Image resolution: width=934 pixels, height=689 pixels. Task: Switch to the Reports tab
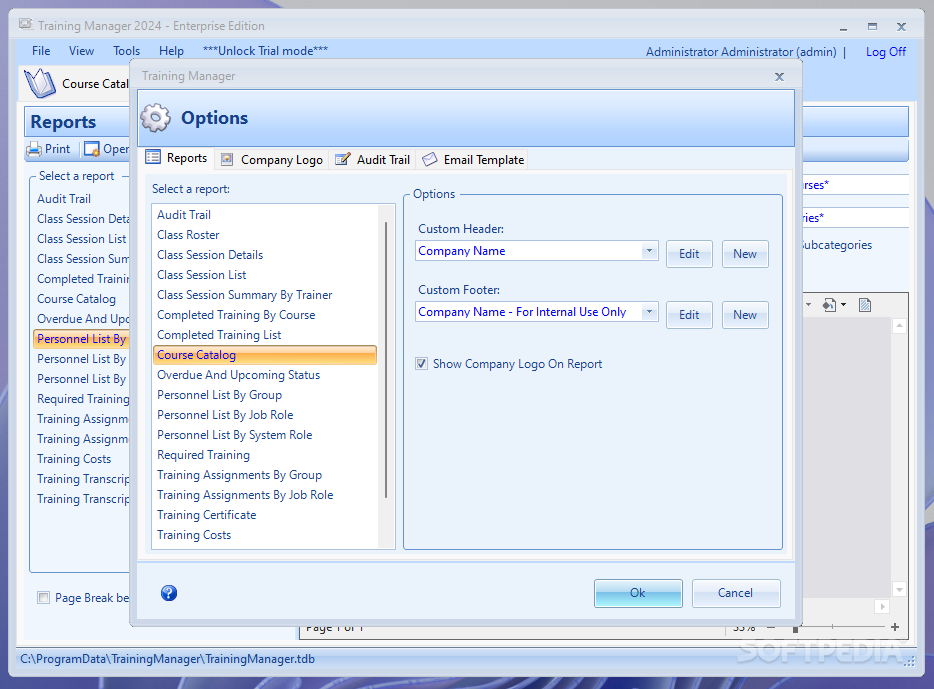click(x=177, y=158)
